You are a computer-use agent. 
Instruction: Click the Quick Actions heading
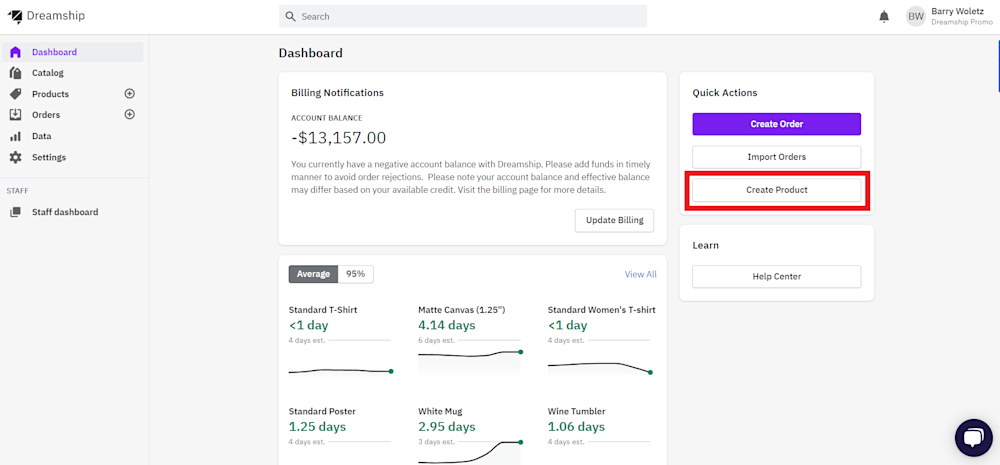click(x=725, y=93)
